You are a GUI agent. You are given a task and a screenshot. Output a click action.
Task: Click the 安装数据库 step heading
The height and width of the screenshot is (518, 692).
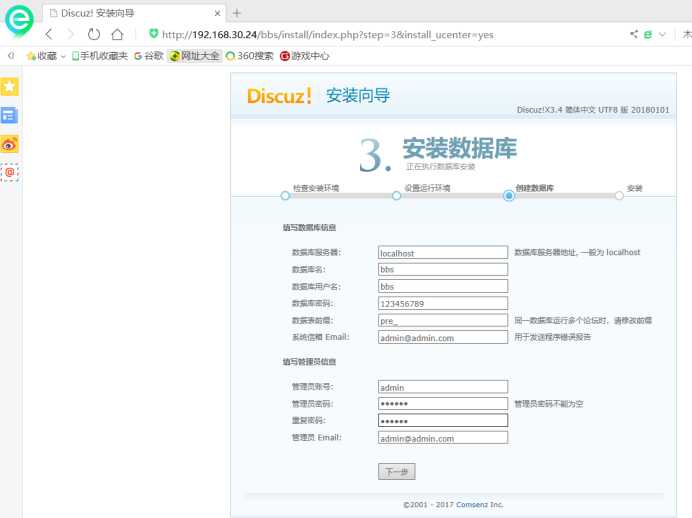(x=459, y=148)
